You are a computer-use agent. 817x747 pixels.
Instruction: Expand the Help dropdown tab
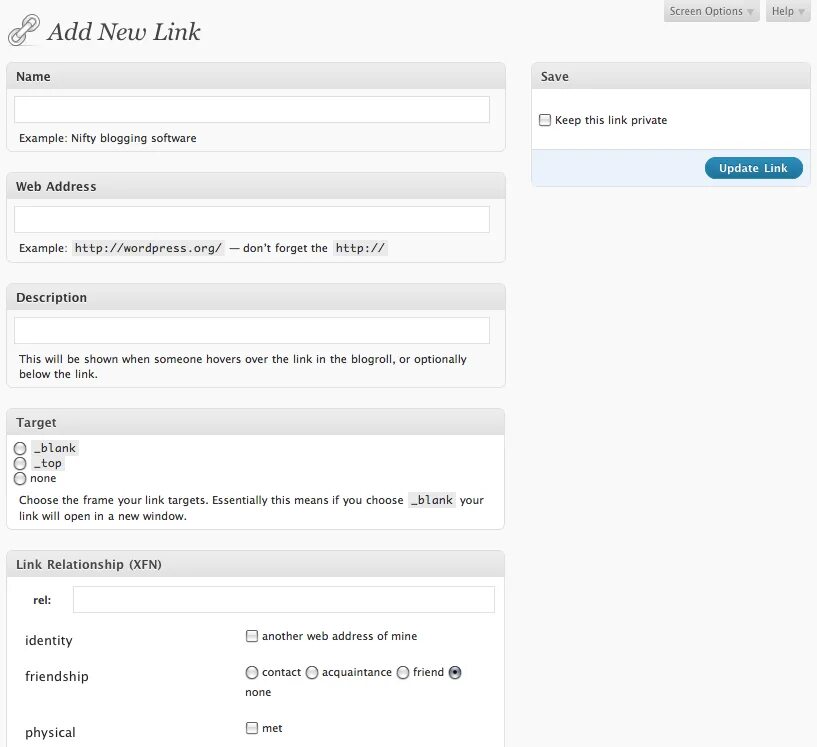coord(787,11)
